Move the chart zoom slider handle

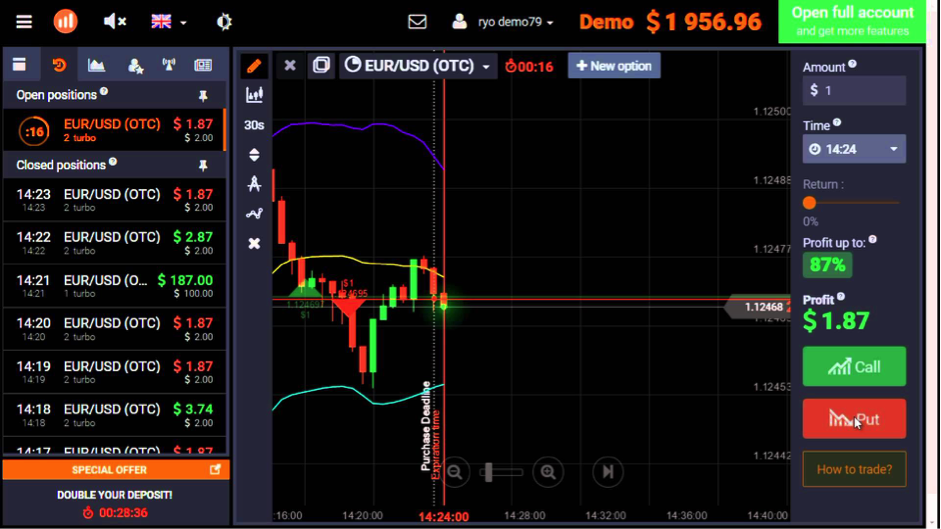[489, 473]
